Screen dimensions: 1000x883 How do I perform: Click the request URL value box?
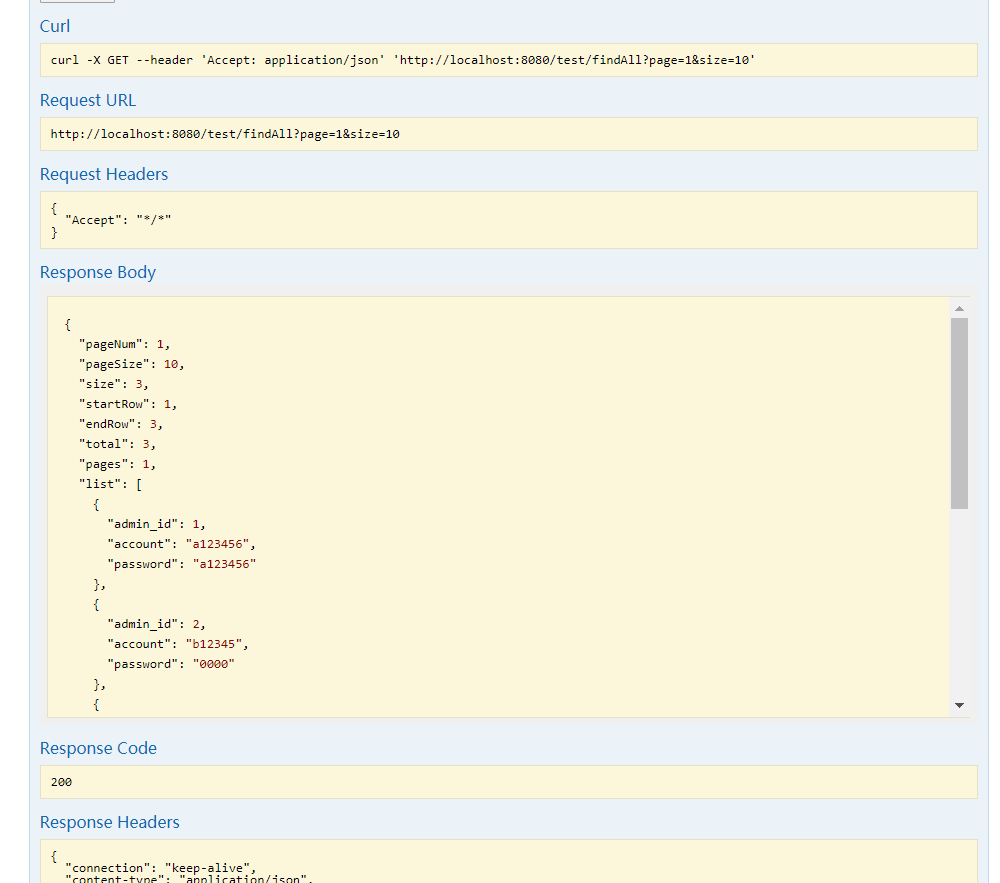coord(508,134)
